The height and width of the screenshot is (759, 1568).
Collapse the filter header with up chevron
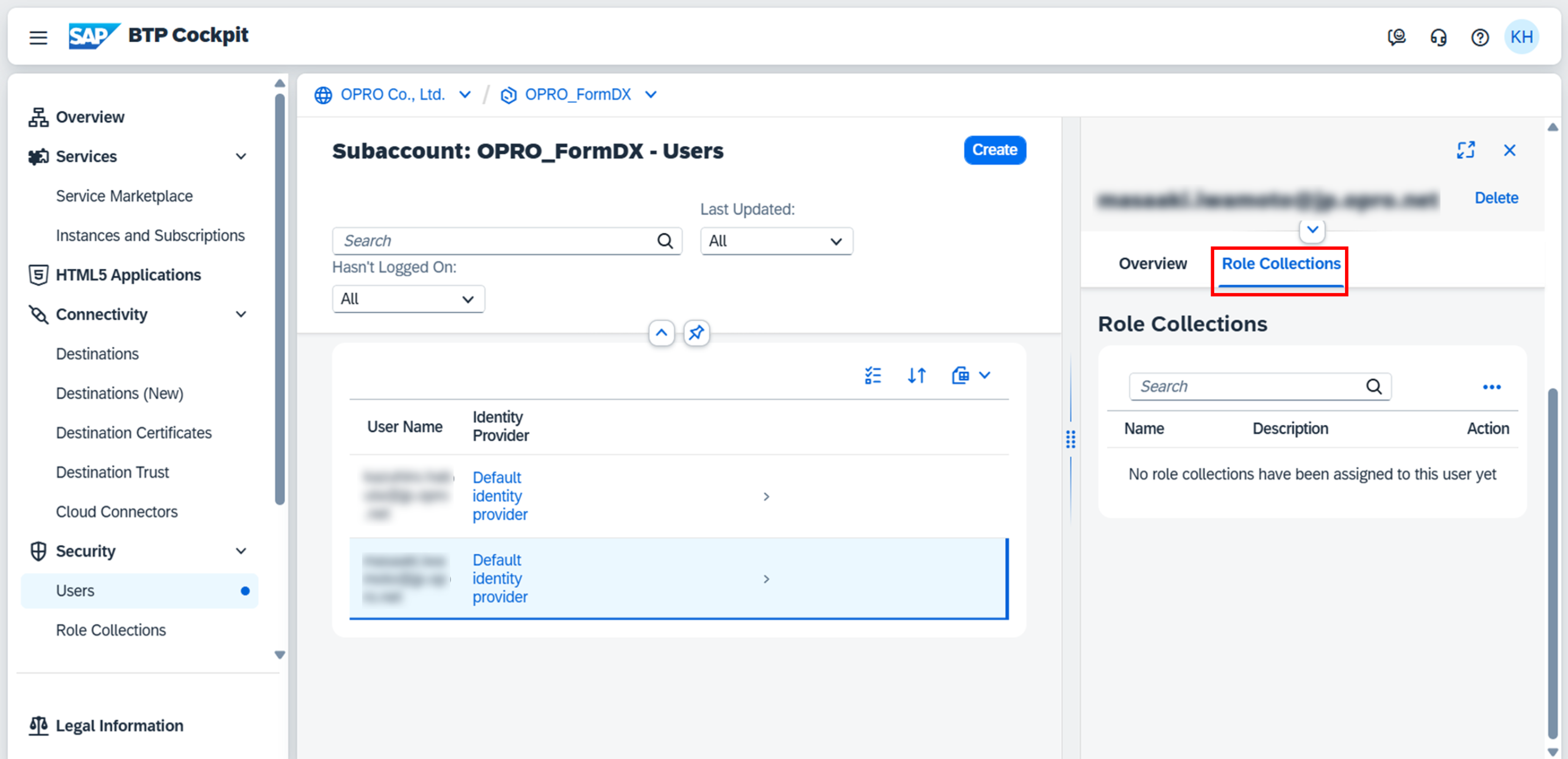pyautogui.click(x=661, y=333)
